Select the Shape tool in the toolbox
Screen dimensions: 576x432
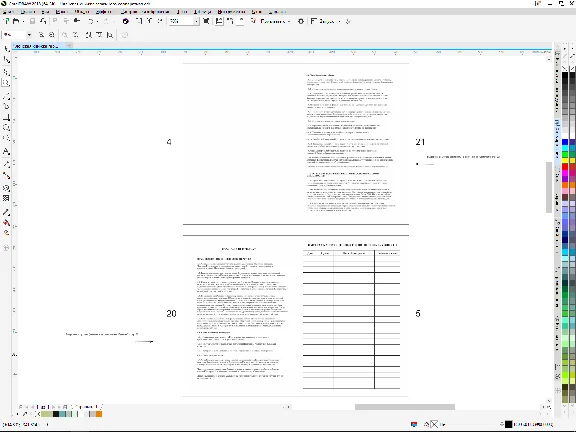(x=6, y=60)
